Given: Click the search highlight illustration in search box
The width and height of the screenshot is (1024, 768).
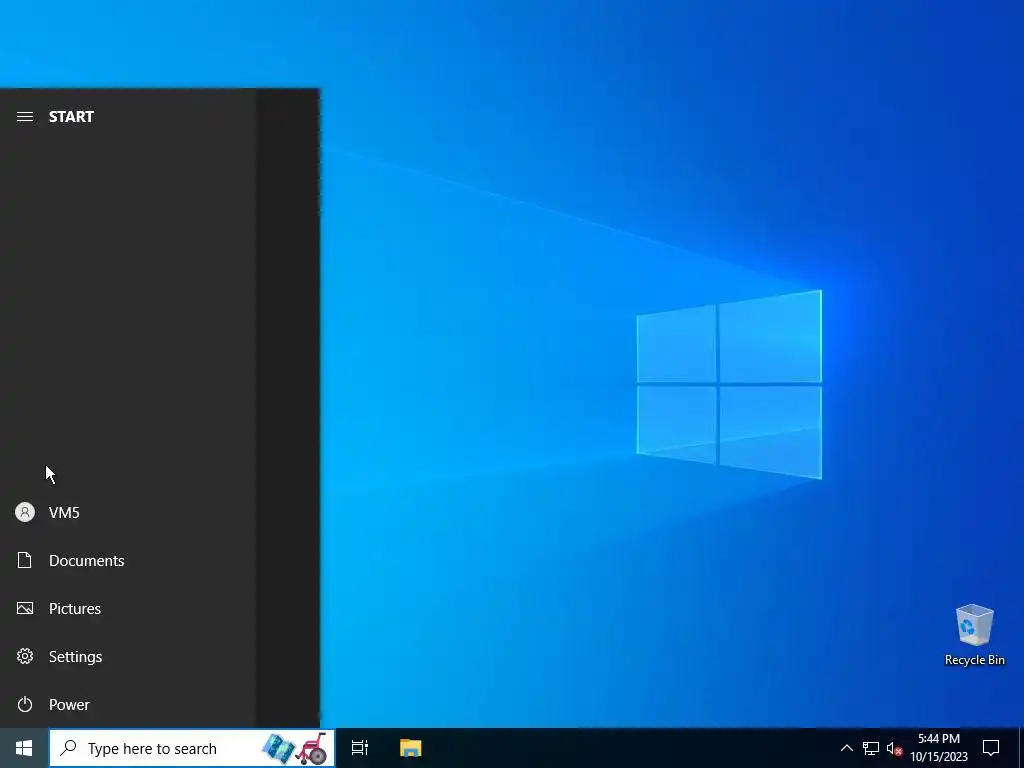Looking at the screenshot, I should point(295,748).
